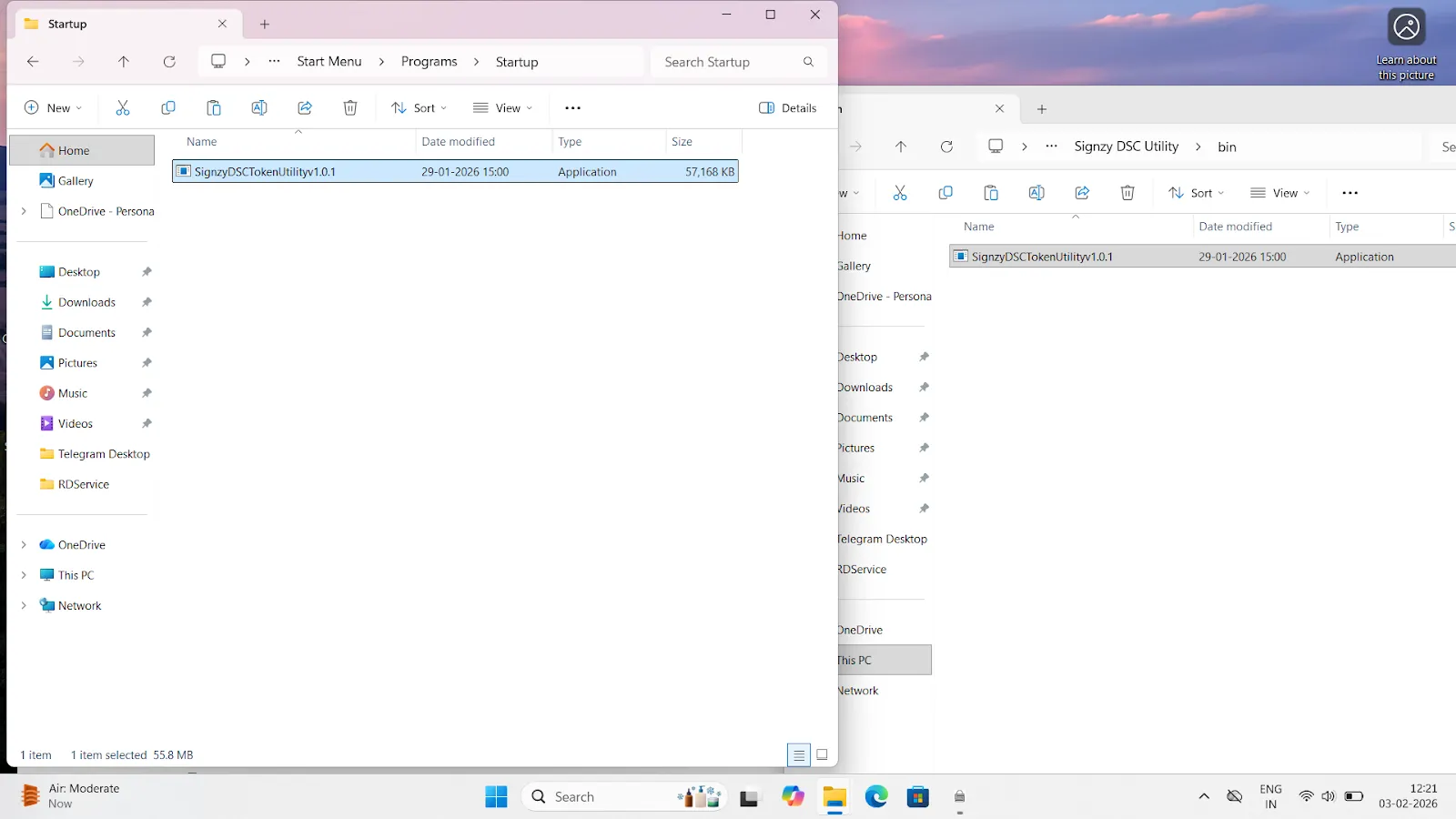This screenshot has height=819, width=1456.
Task: Close the Startup tab
Action: tap(222, 24)
